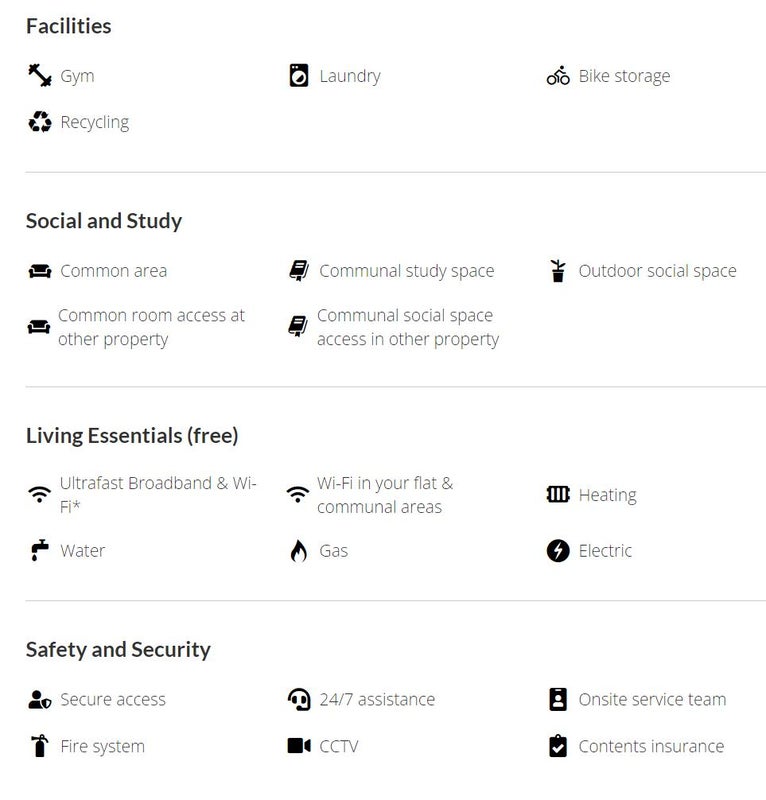This screenshot has height=800, width=766.
Task: Click the Water tap icon
Action: 39,551
